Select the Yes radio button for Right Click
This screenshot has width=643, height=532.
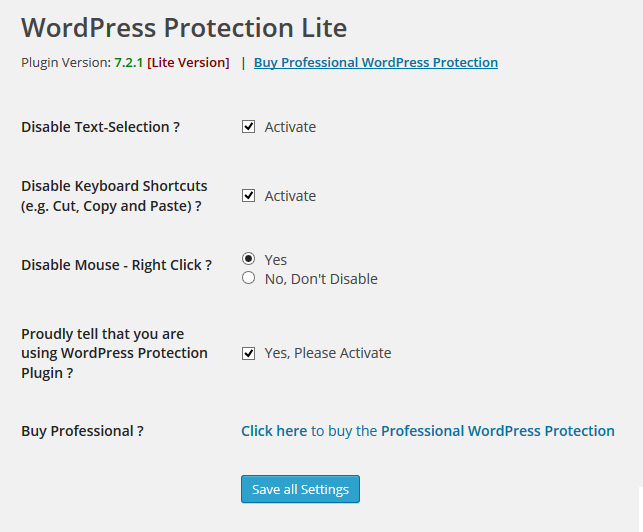(x=248, y=259)
